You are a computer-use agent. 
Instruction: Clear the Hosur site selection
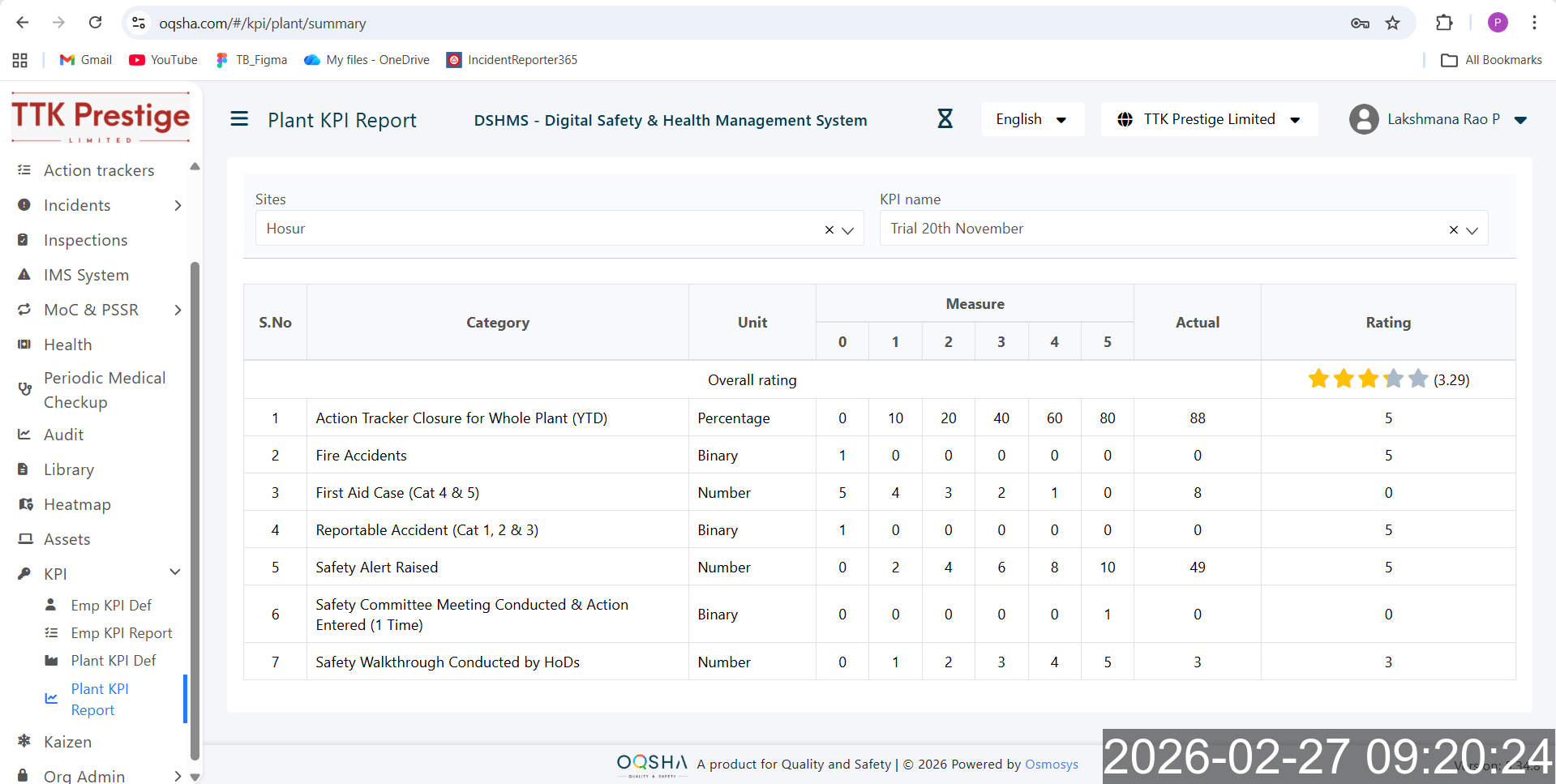tap(829, 229)
